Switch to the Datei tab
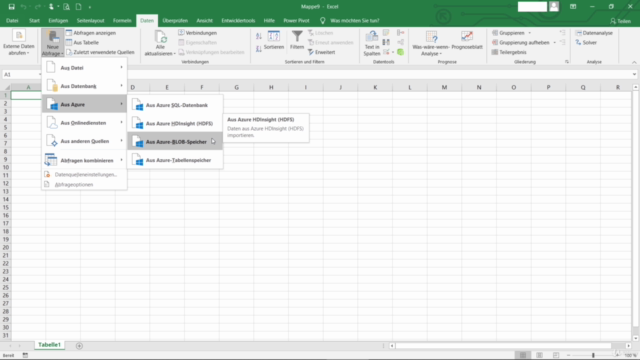The width and height of the screenshot is (640, 360). (12, 20)
